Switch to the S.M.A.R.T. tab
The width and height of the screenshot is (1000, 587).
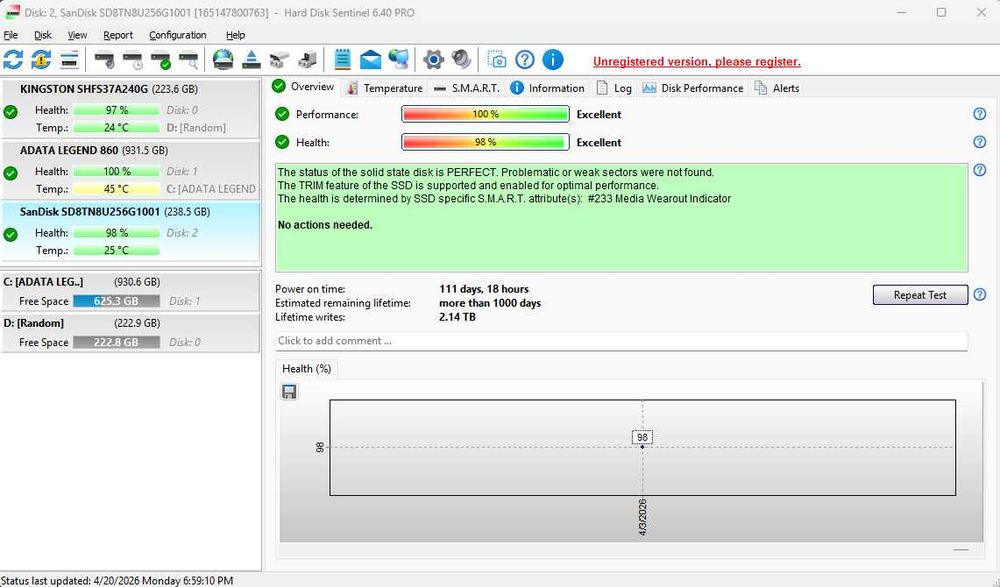(x=466, y=88)
